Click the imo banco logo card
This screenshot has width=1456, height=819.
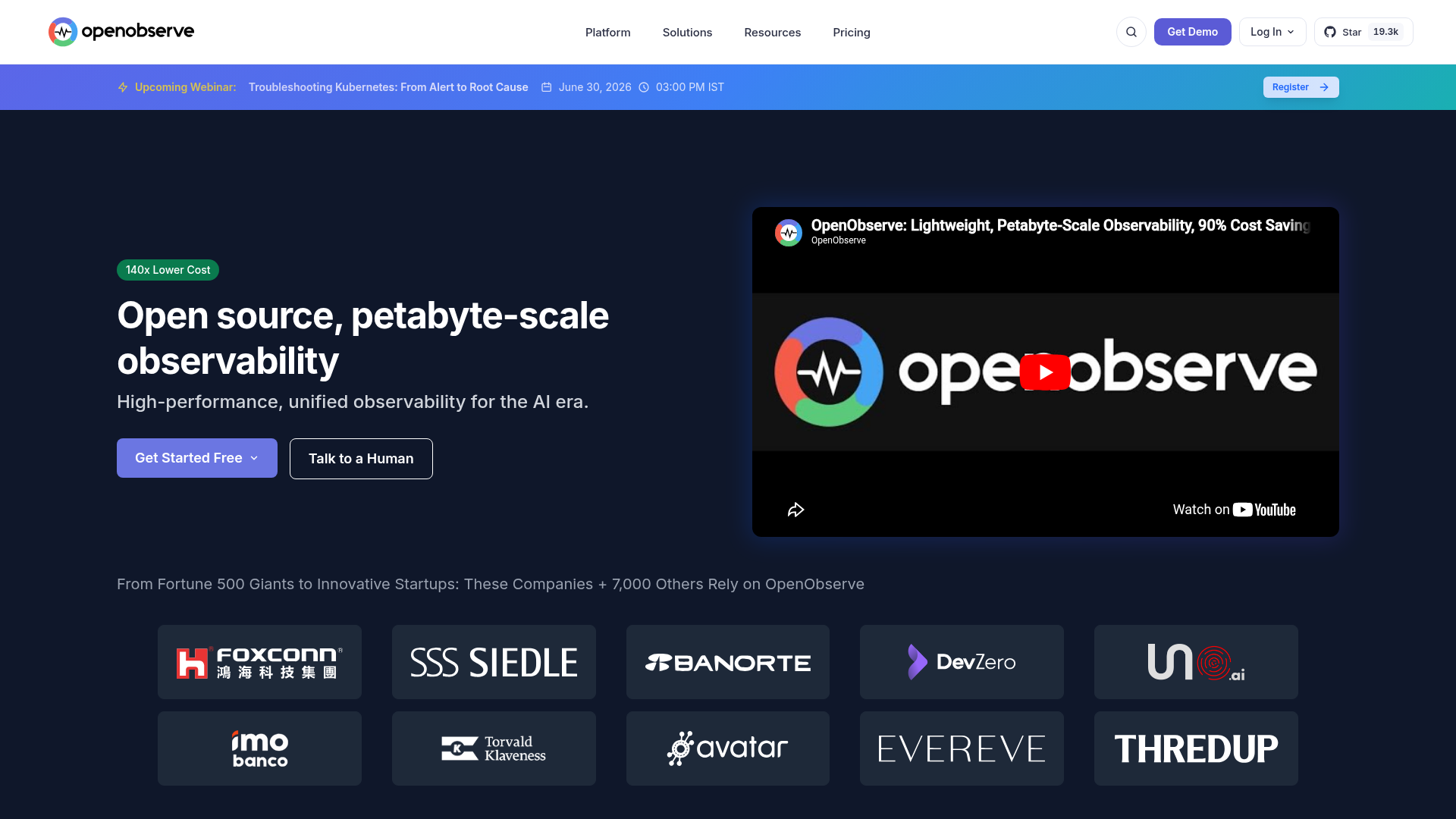[259, 748]
